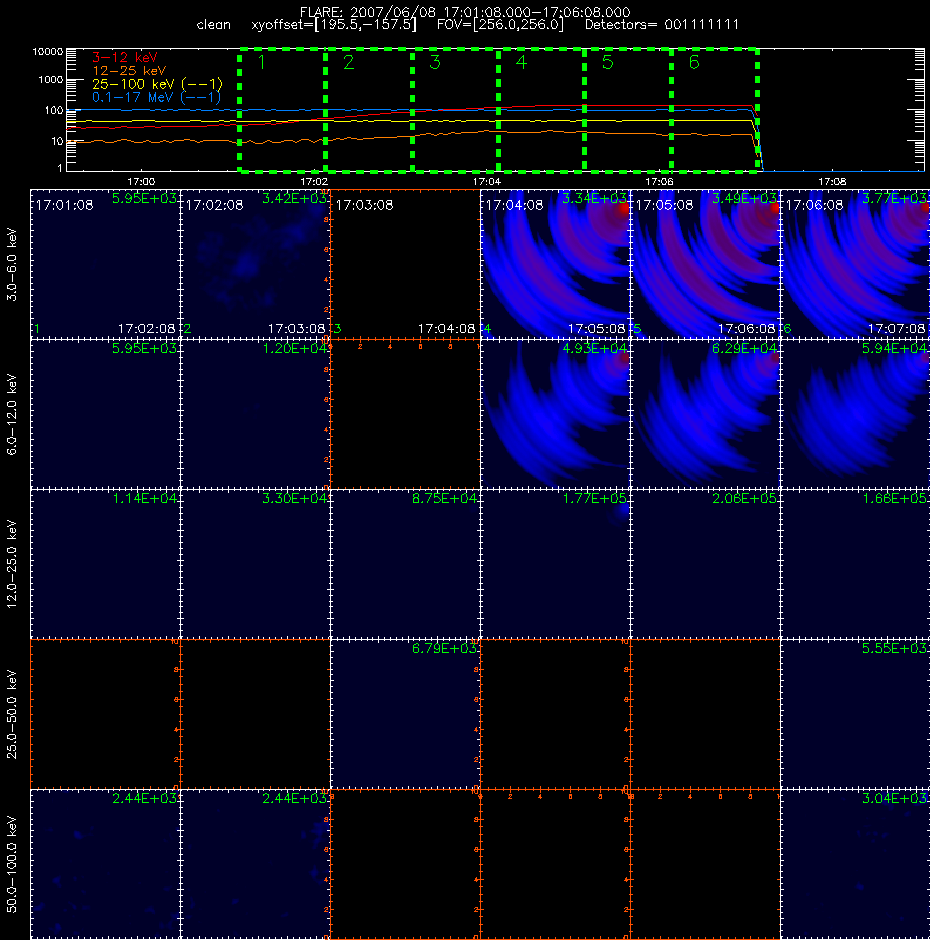Viewport: 930px width, 940px height.
Task: Click the 17:02 time axis label
Action: [314, 181]
